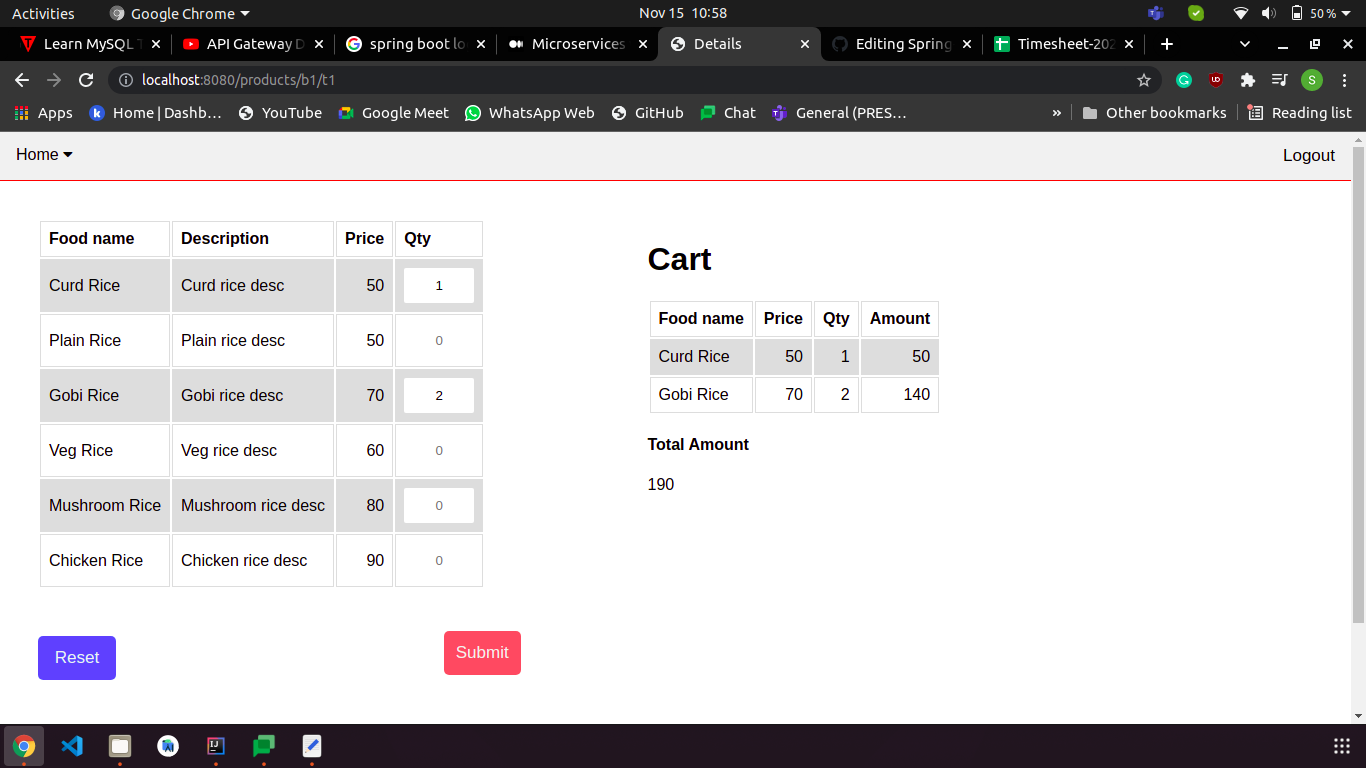The height and width of the screenshot is (768, 1366).
Task: Open the GitHub bookmark
Action: coord(647,113)
